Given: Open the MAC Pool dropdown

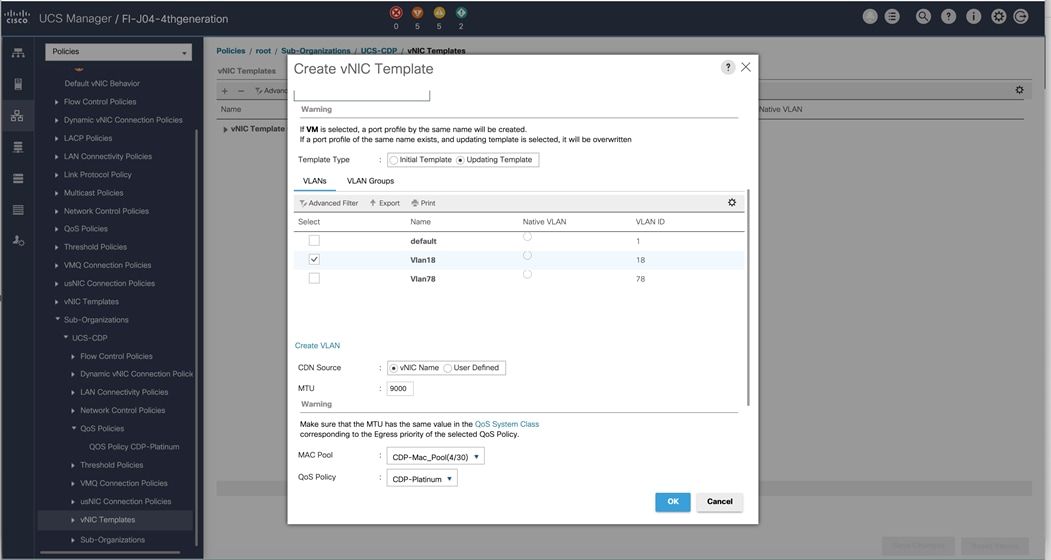Looking at the screenshot, I should tap(436, 457).
